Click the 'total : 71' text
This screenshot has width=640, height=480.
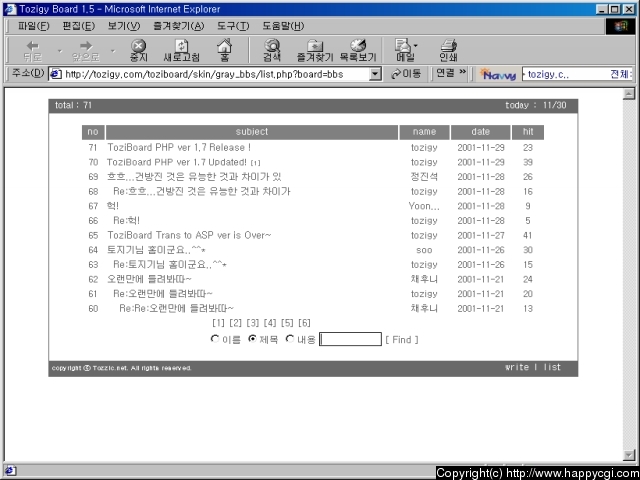(73, 105)
